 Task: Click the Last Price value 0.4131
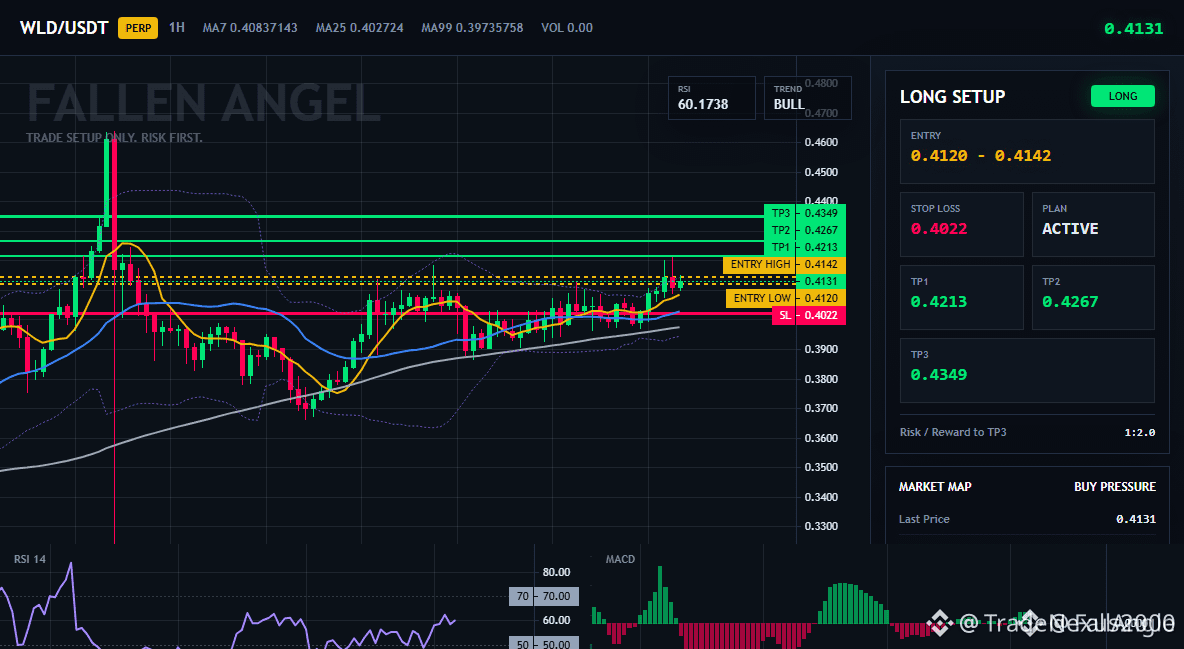point(1136,519)
